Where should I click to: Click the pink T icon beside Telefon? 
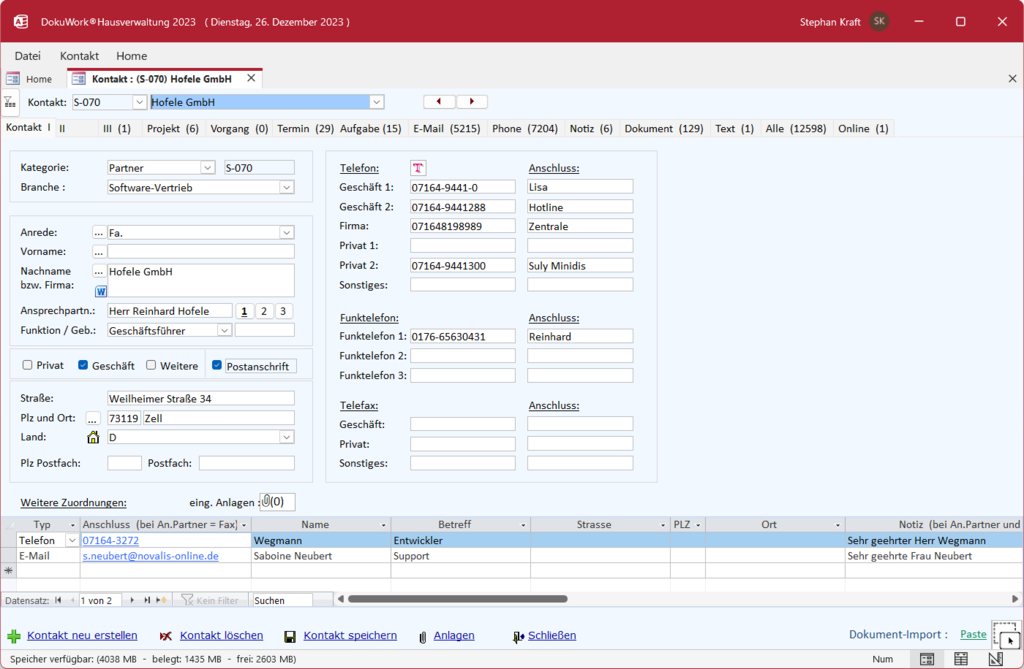pyautogui.click(x=418, y=168)
